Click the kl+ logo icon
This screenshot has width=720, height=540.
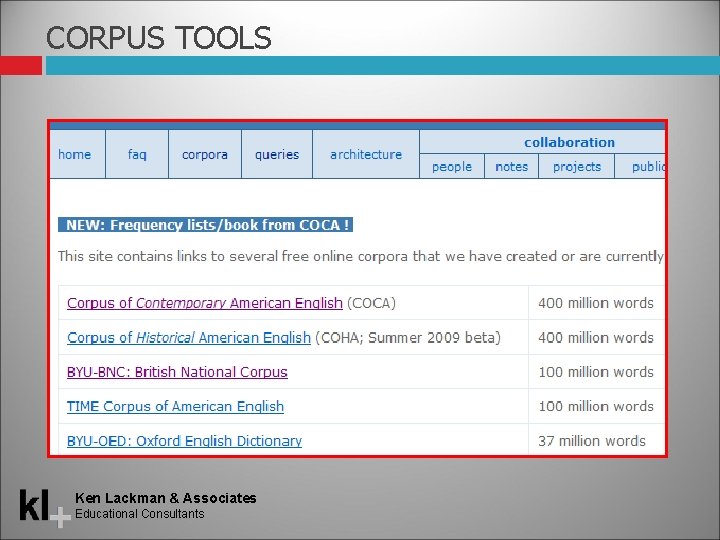45,507
